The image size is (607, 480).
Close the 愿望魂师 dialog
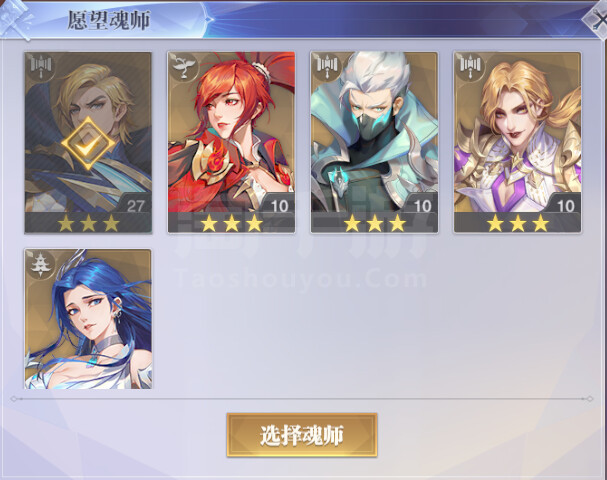pyautogui.click(x=597, y=19)
